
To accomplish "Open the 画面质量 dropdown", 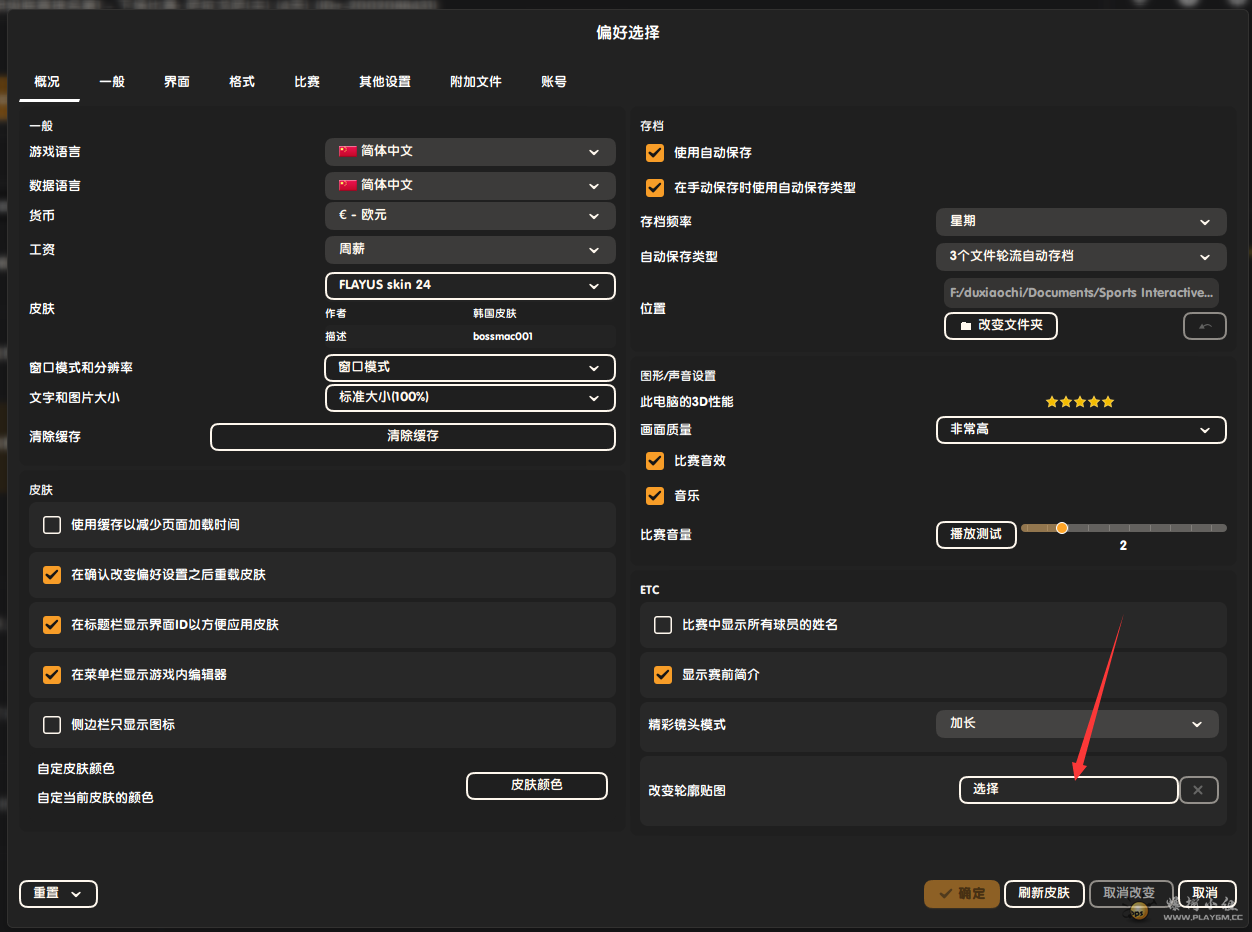I will coord(1080,429).
